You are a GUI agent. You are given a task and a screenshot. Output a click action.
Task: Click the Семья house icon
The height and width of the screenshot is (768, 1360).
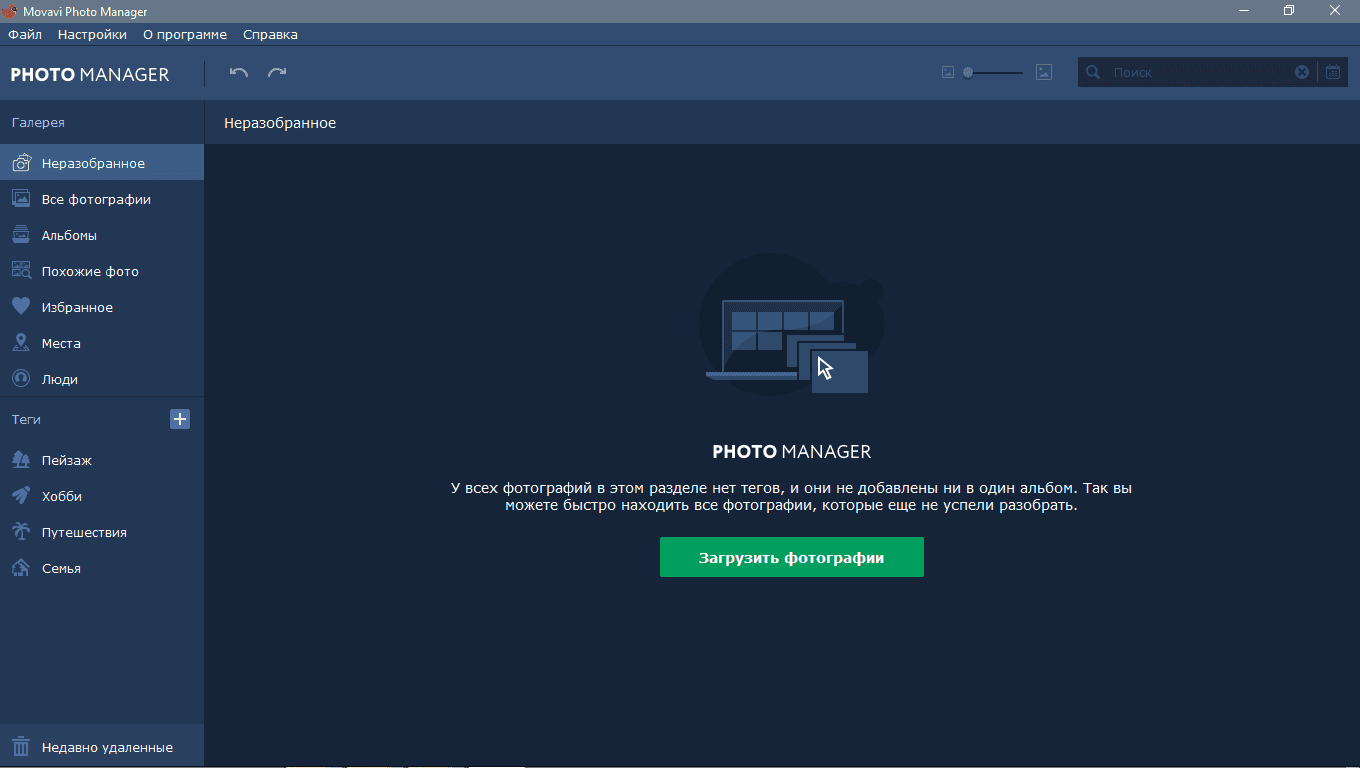pyautogui.click(x=21, y=568)
